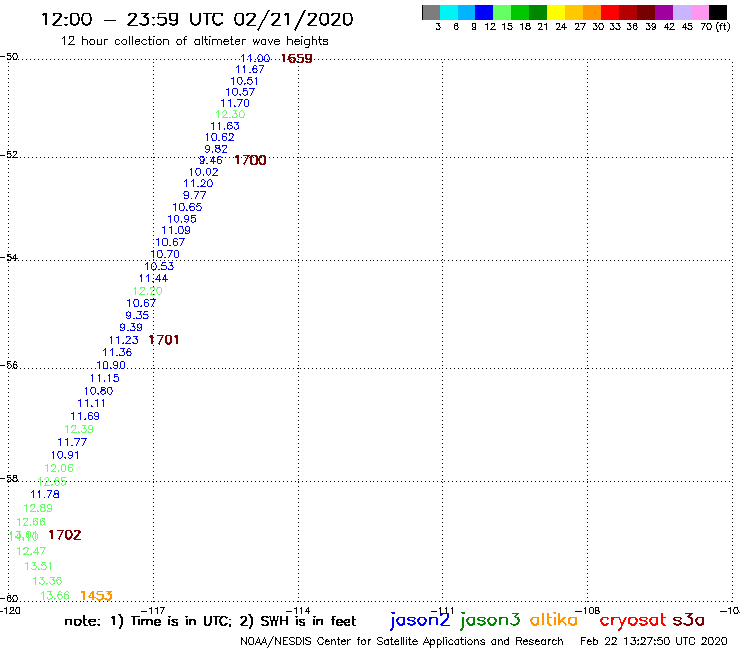Image resolution: width=740 pixels, height=650 pixels.
Task: Click the wave height value 9.46
Action: click(x=210, y=160)
